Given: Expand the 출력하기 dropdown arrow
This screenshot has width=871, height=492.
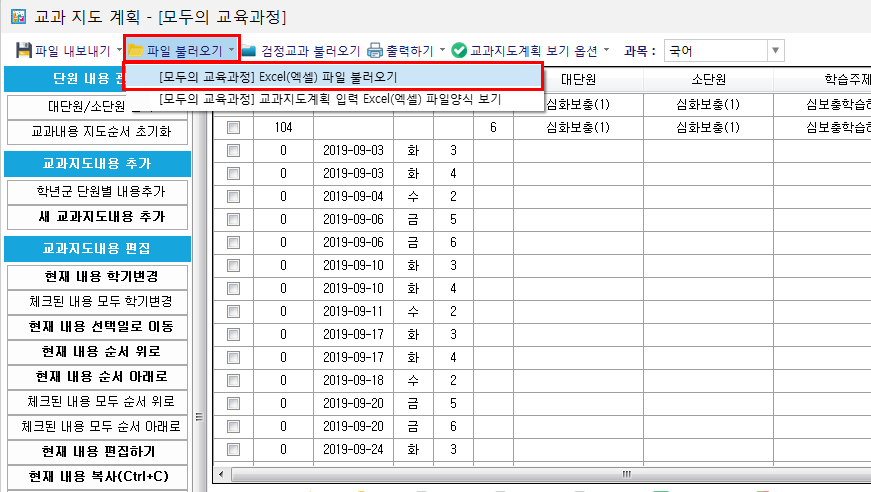Looking at the screenshot, I should 442,50.
